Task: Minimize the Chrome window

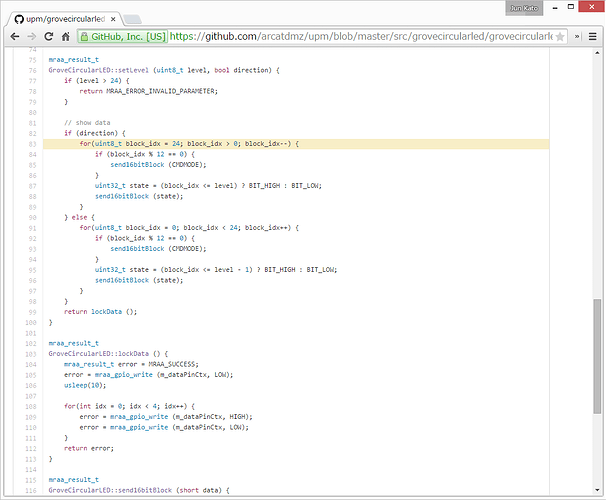Action: (555, 7)
